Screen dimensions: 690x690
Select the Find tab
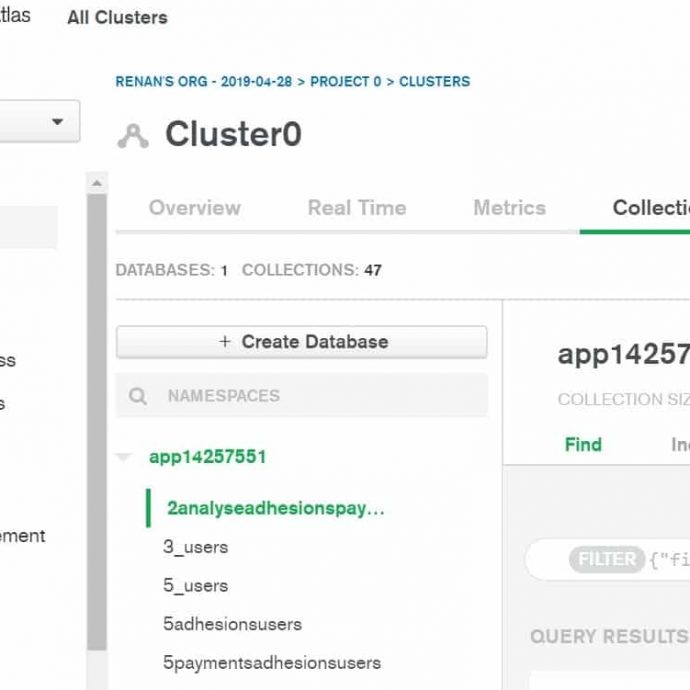point(583,444)
